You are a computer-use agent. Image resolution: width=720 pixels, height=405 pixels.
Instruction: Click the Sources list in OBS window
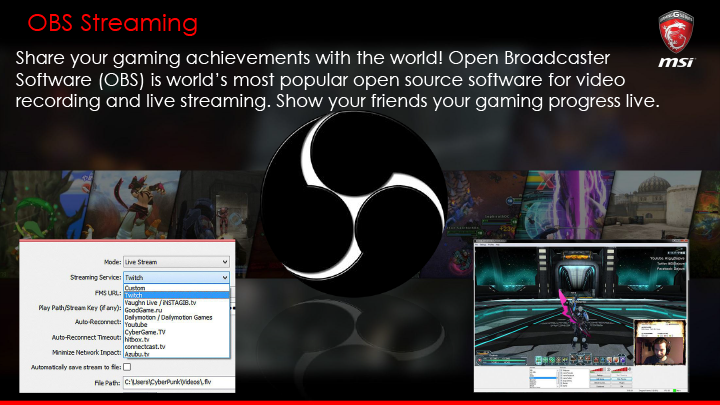574,378
